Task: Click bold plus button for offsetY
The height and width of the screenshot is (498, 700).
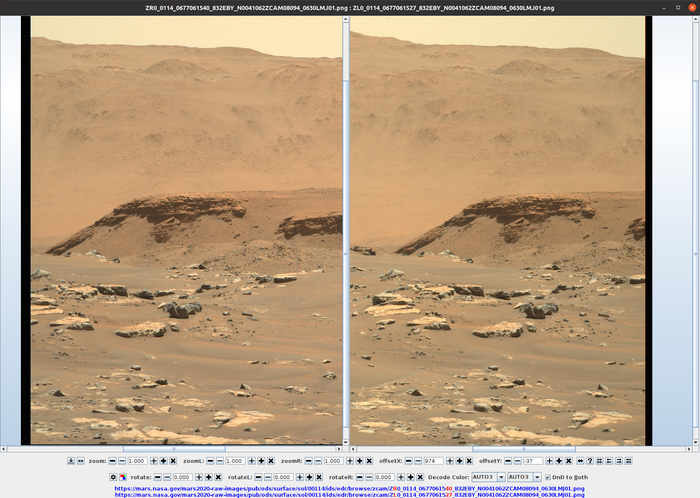Action: click(x=559, y=461)
